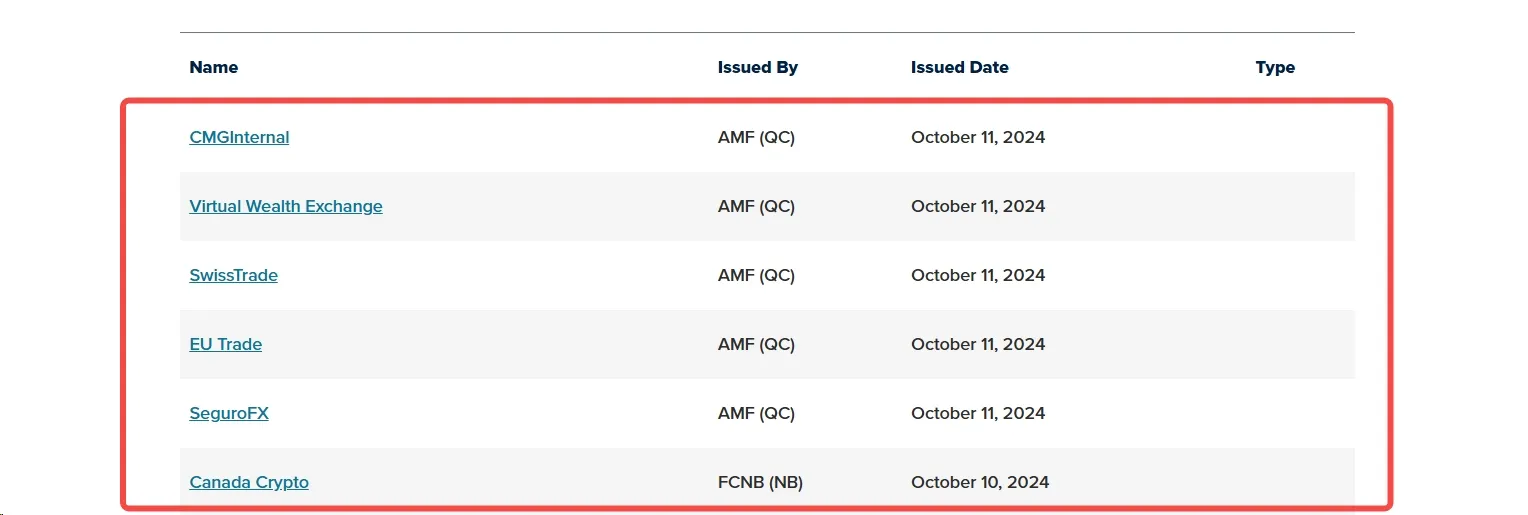Open the Canada Crypto link

pos(249,482)
